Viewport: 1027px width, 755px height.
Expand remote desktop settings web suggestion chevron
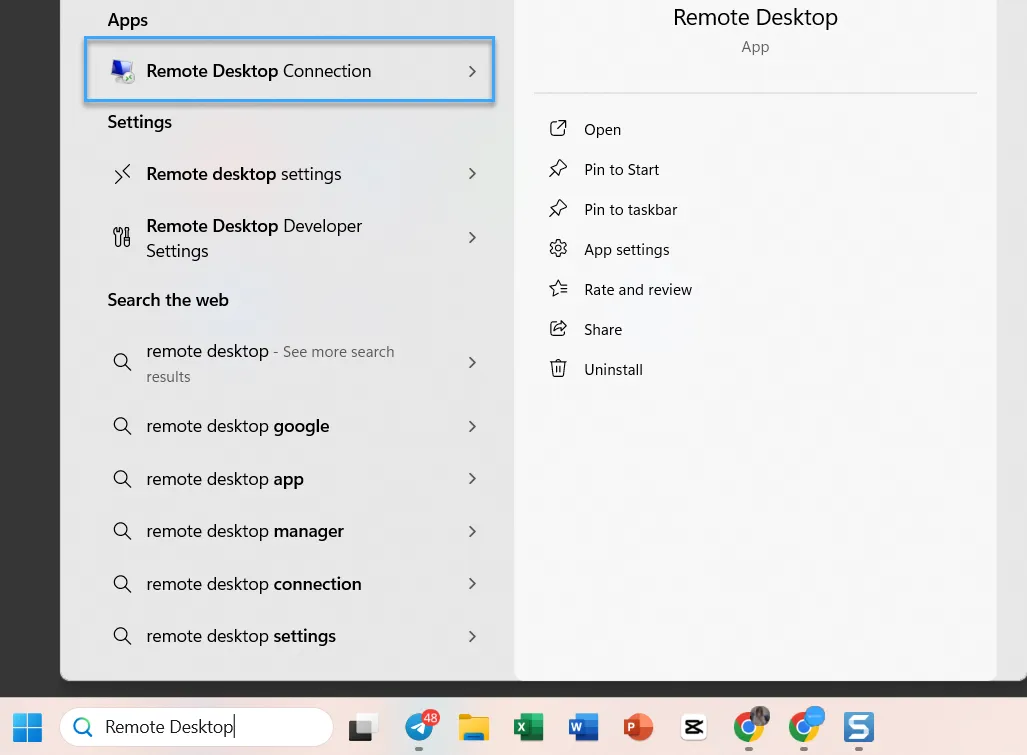point(472,636)
